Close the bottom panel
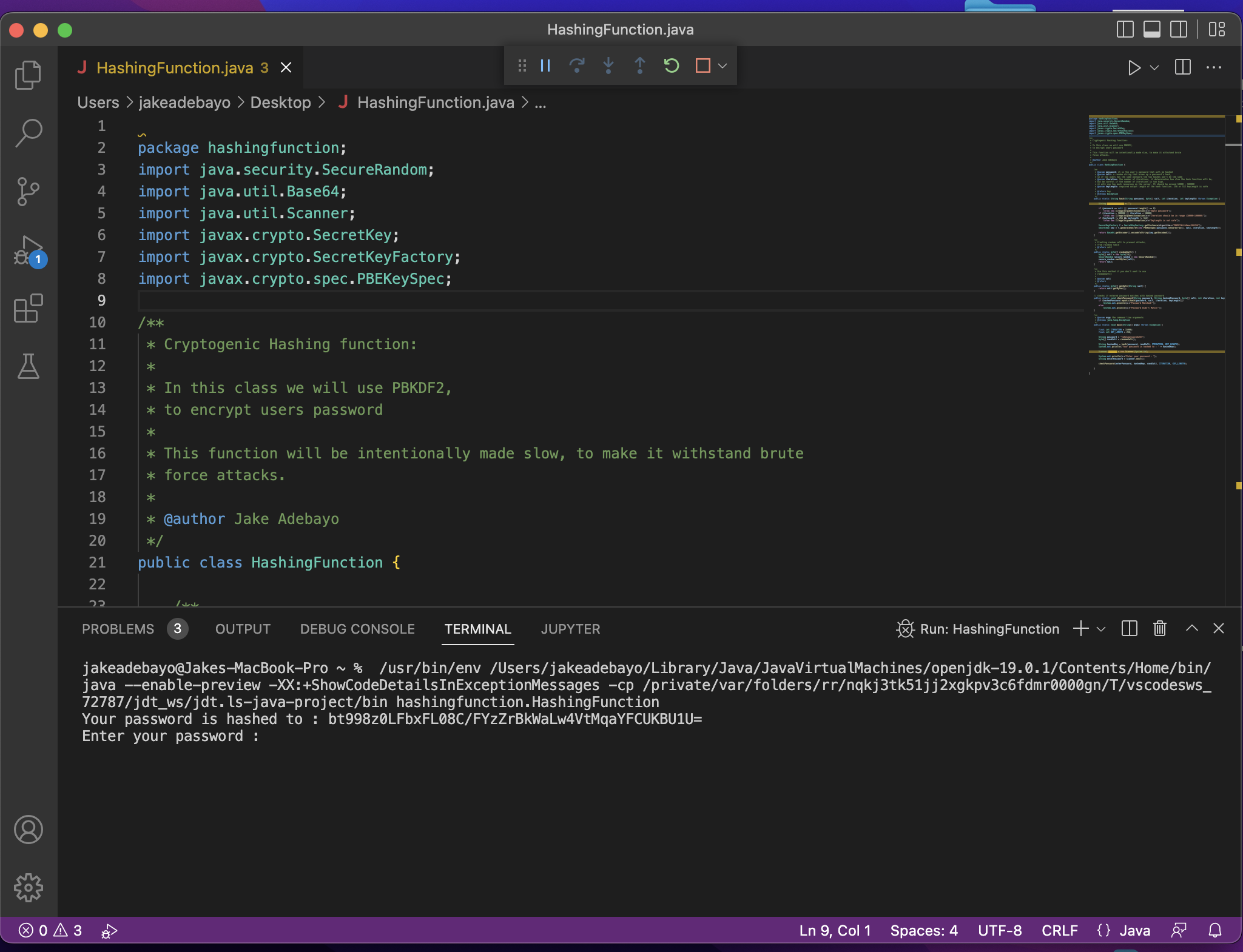1243x952 pixels. (1218, 628)
